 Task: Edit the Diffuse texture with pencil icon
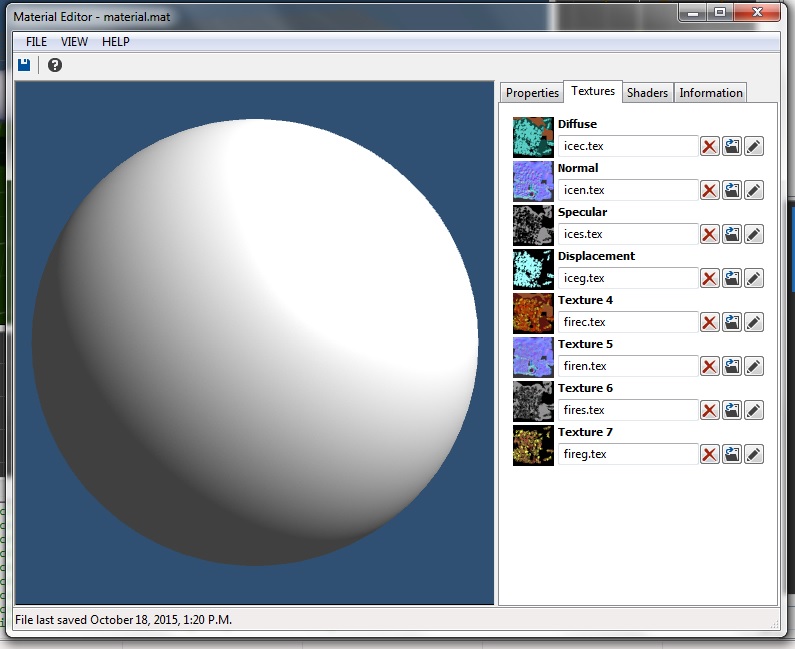754,146
